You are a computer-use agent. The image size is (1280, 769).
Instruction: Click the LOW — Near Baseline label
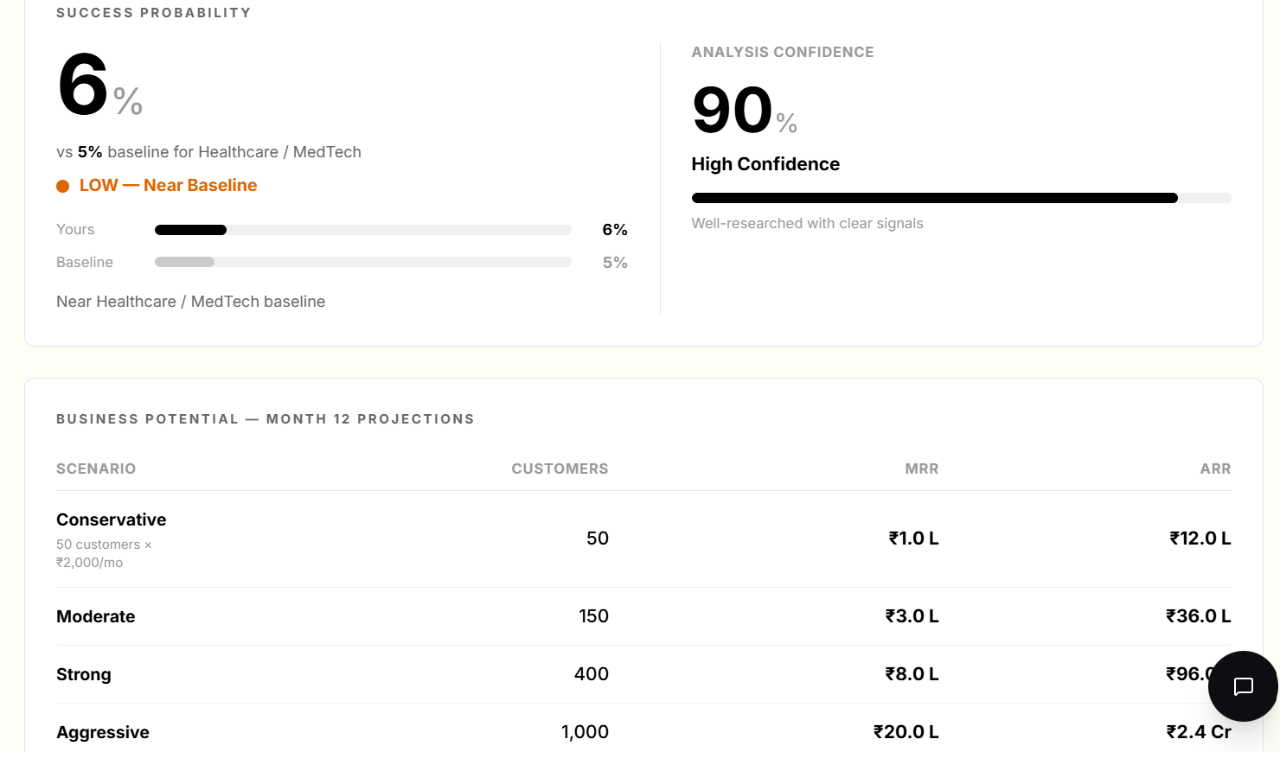[x=168, y=186]
